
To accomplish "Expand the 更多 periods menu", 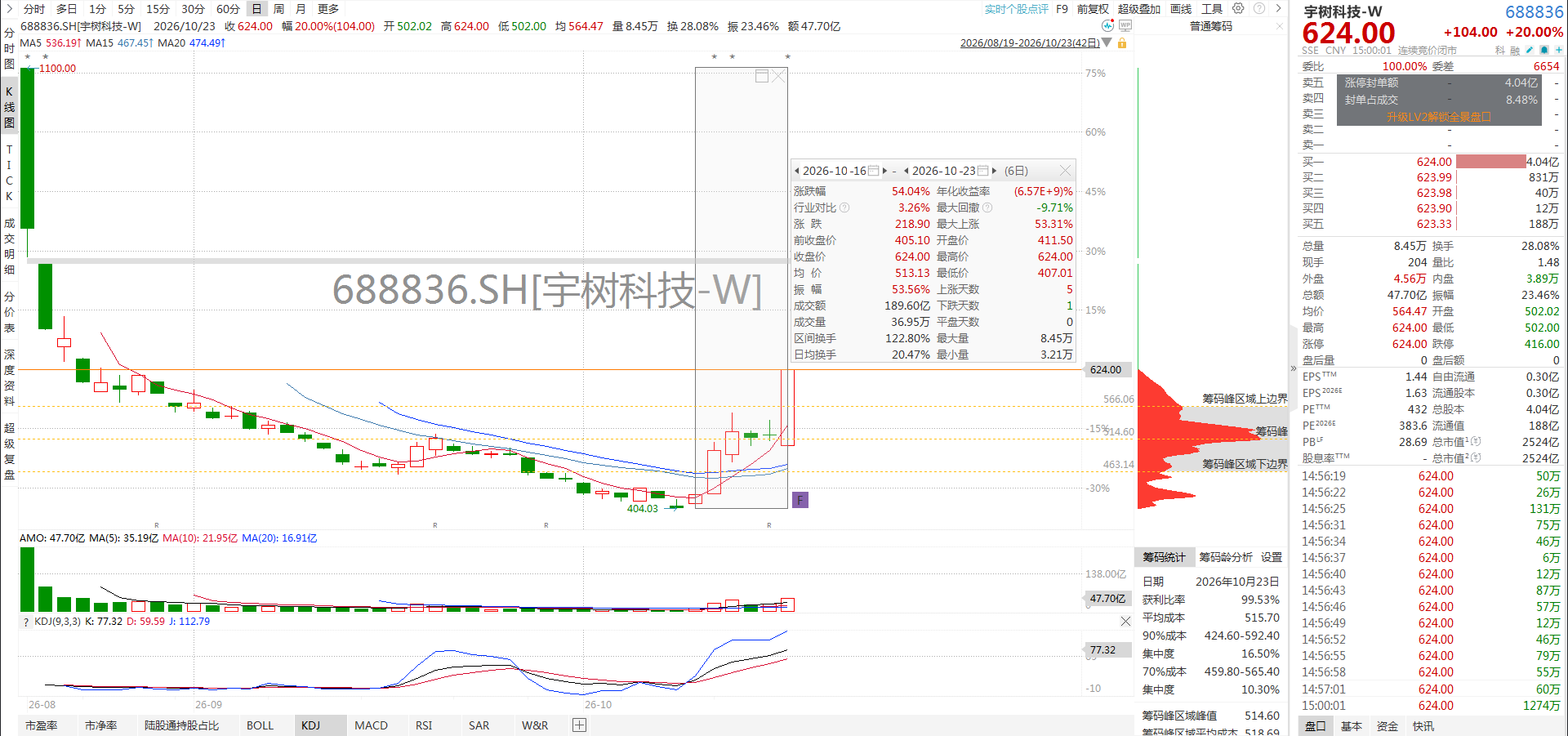I will (x=328, y=9).
